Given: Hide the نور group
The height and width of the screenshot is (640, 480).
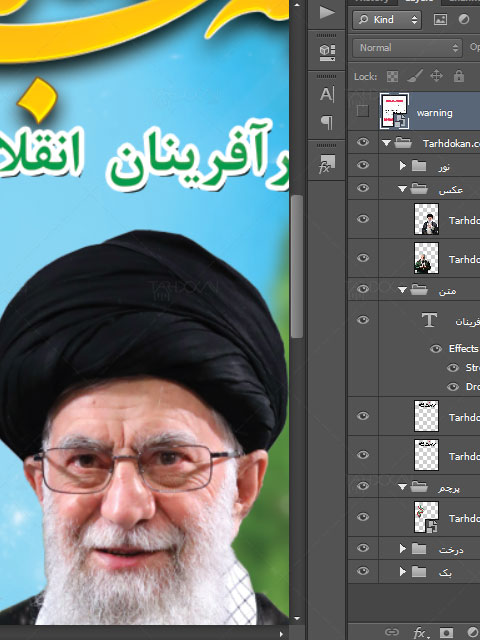Looking at the screenshot, I should [362, 165].
